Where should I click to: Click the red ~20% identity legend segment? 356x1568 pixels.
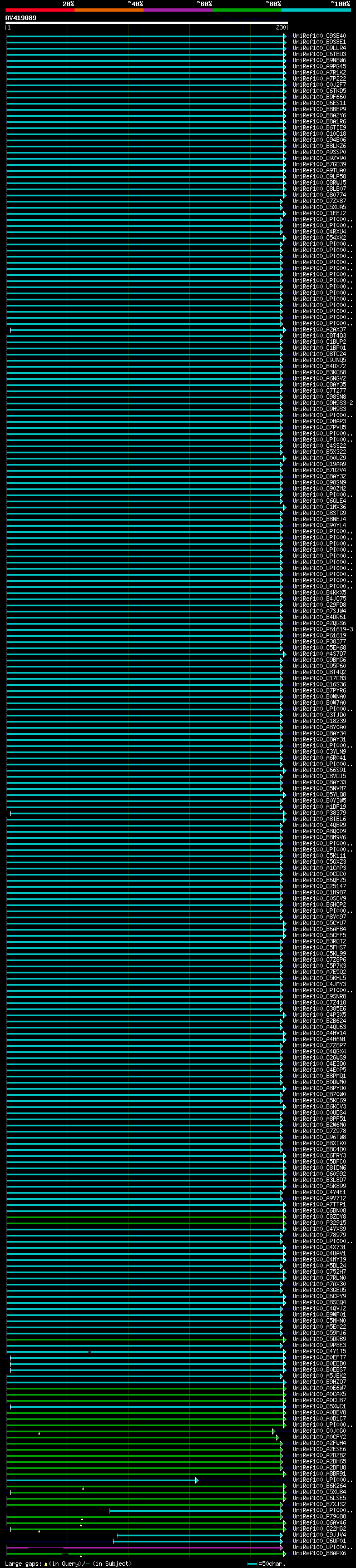click(39, 10)
